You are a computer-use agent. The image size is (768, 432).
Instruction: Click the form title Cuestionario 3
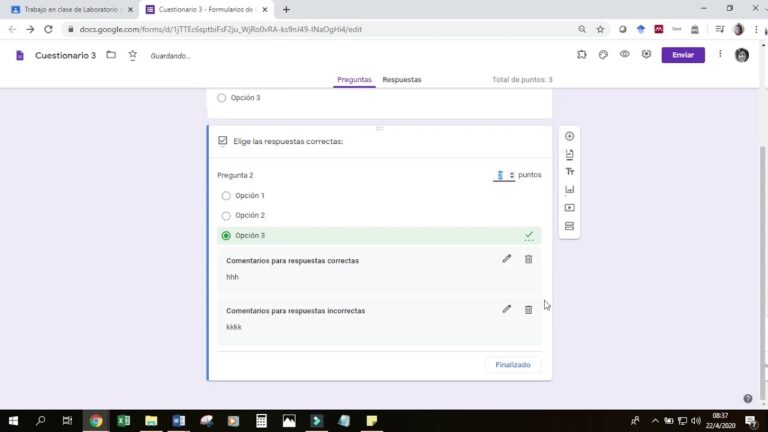tap(66, 55)
